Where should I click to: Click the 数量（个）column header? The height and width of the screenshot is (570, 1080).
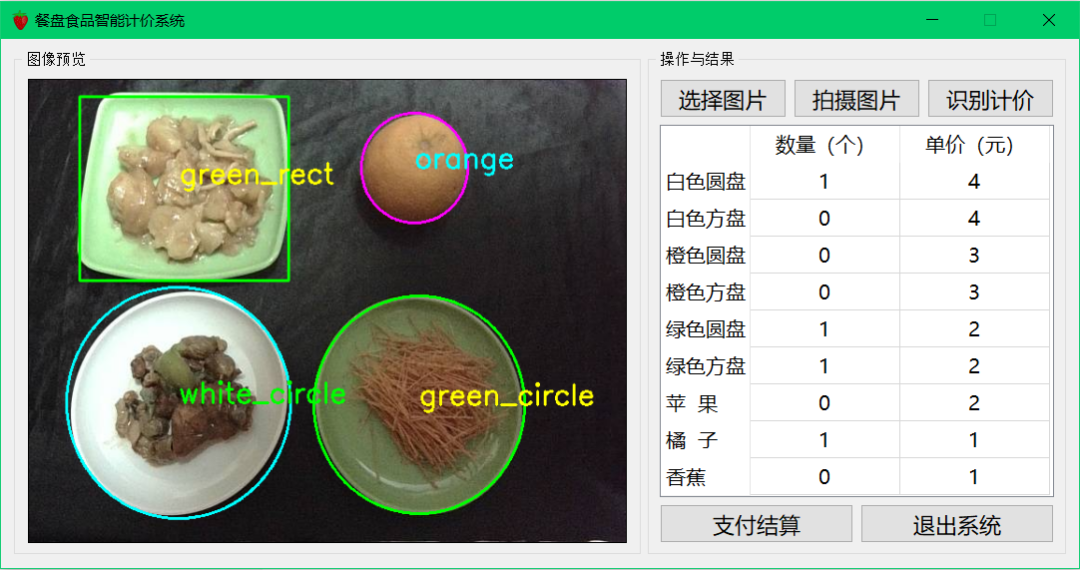pyautogui.click(x=824, y=145)
